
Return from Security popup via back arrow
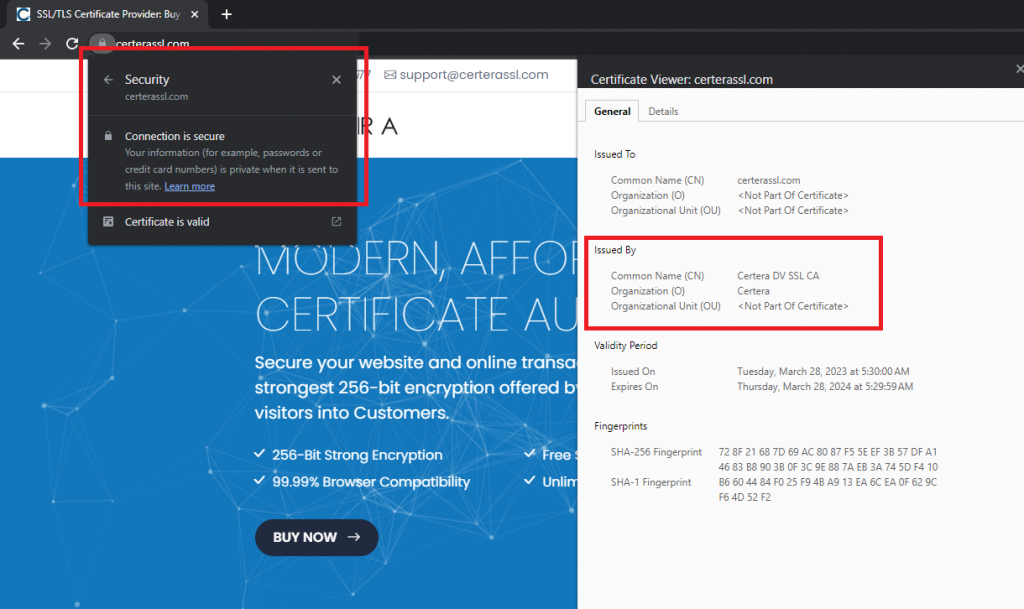coord(108,80)
